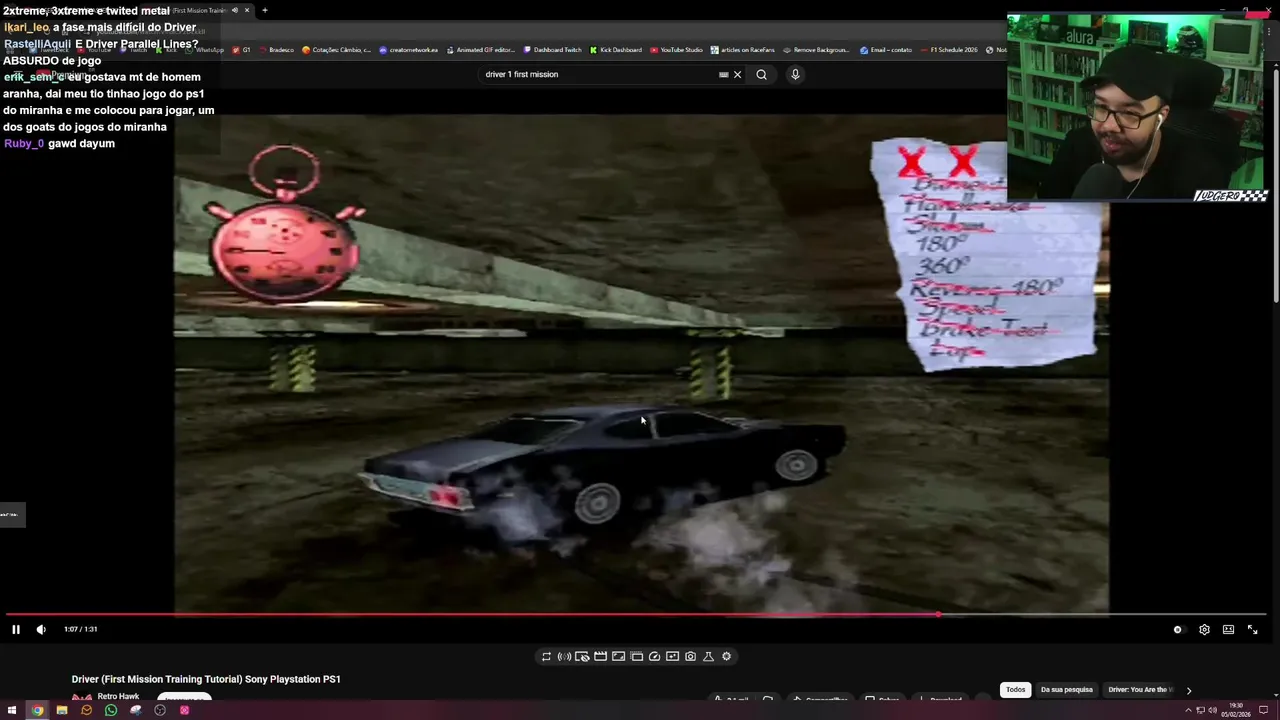
Task: Clear the search query with the X
Action: (737, 74)
